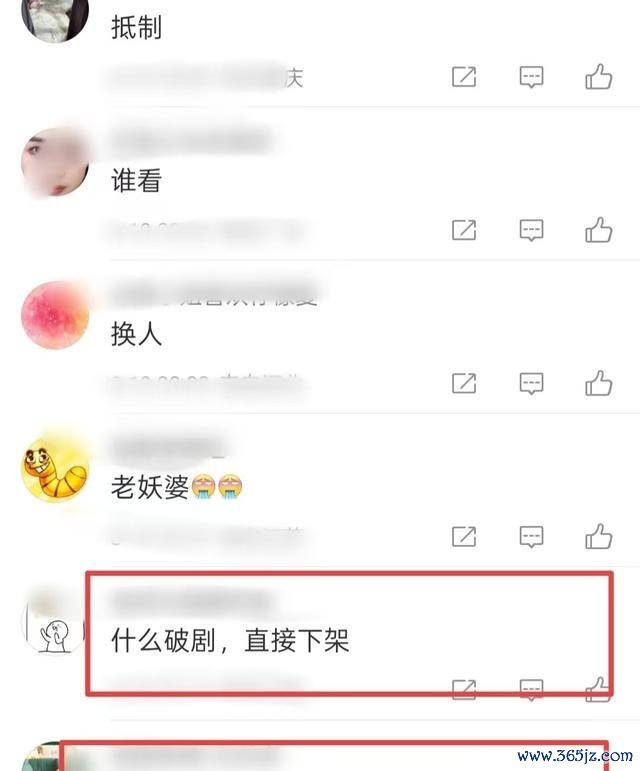Open the "什么破剧，直接下架" comment text
The image size is (640, 771).
[x=230, y=641]
